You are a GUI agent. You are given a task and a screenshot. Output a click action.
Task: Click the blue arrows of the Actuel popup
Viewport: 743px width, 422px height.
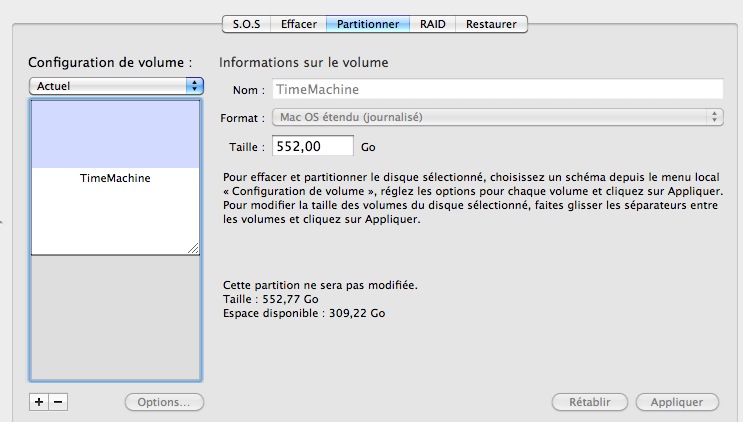pos(194,86)
